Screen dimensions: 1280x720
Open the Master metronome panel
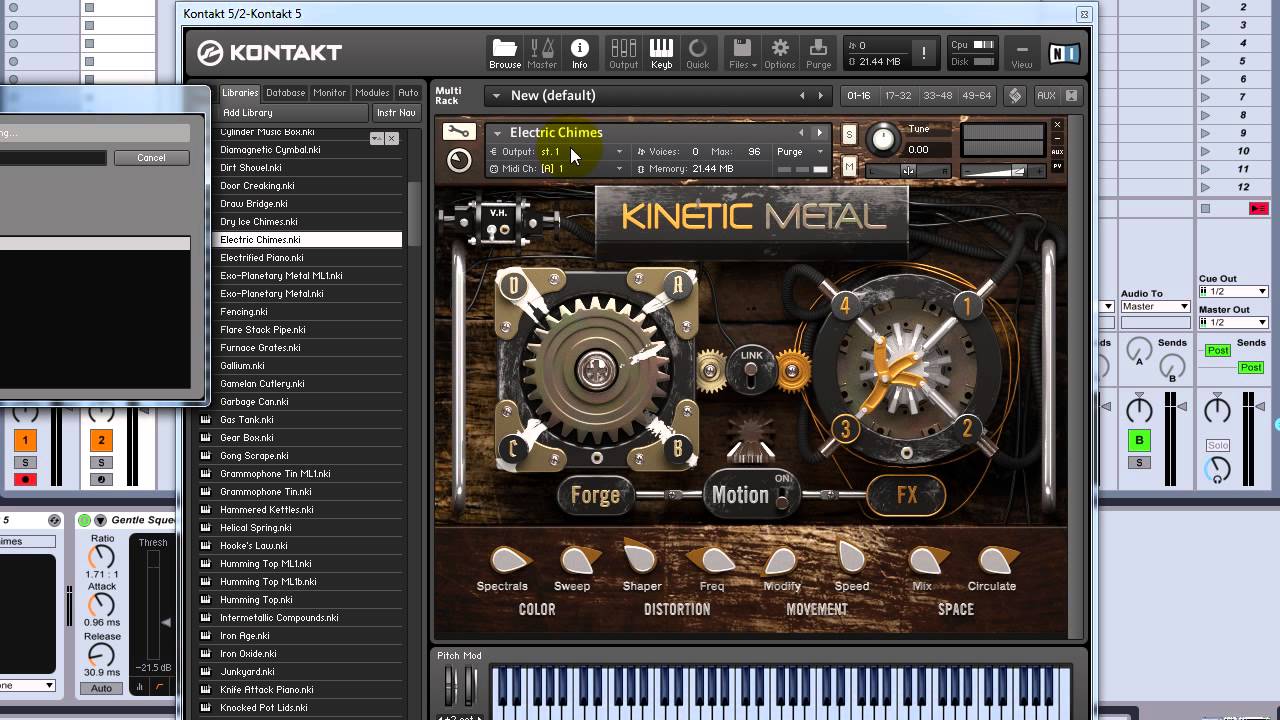(x=542, y=52)
